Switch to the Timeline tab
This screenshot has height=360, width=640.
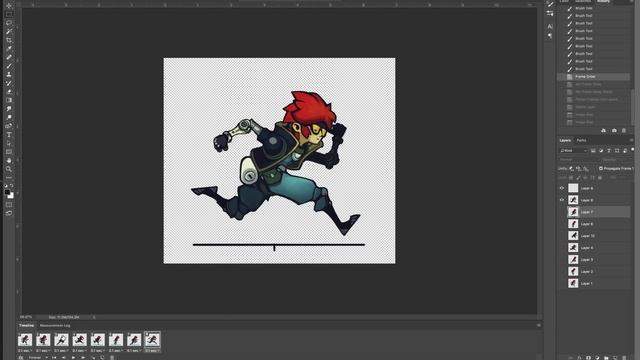(27, 325)
